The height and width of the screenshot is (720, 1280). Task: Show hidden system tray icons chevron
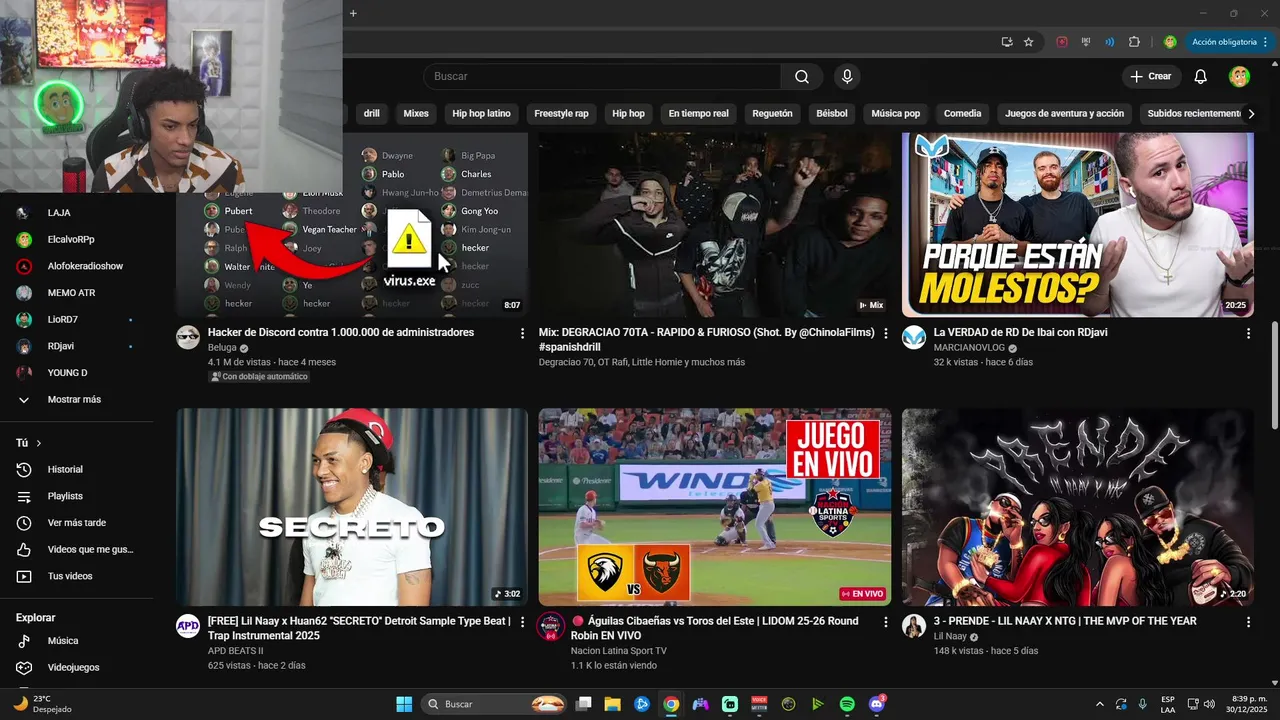[x=1100, y=704]
